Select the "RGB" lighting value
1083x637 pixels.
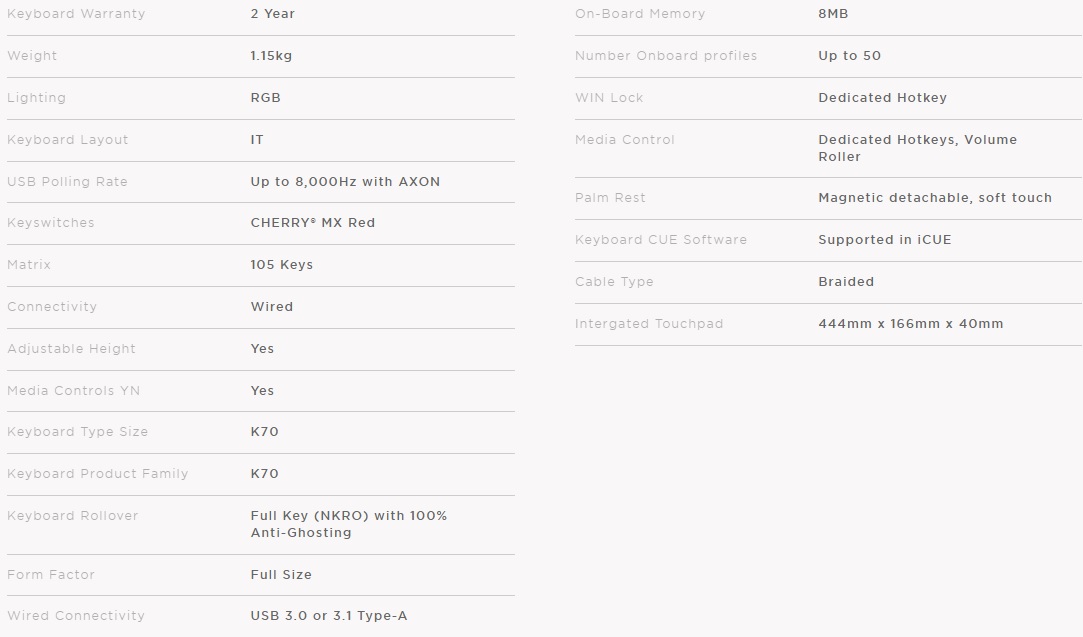click(265, 98)
